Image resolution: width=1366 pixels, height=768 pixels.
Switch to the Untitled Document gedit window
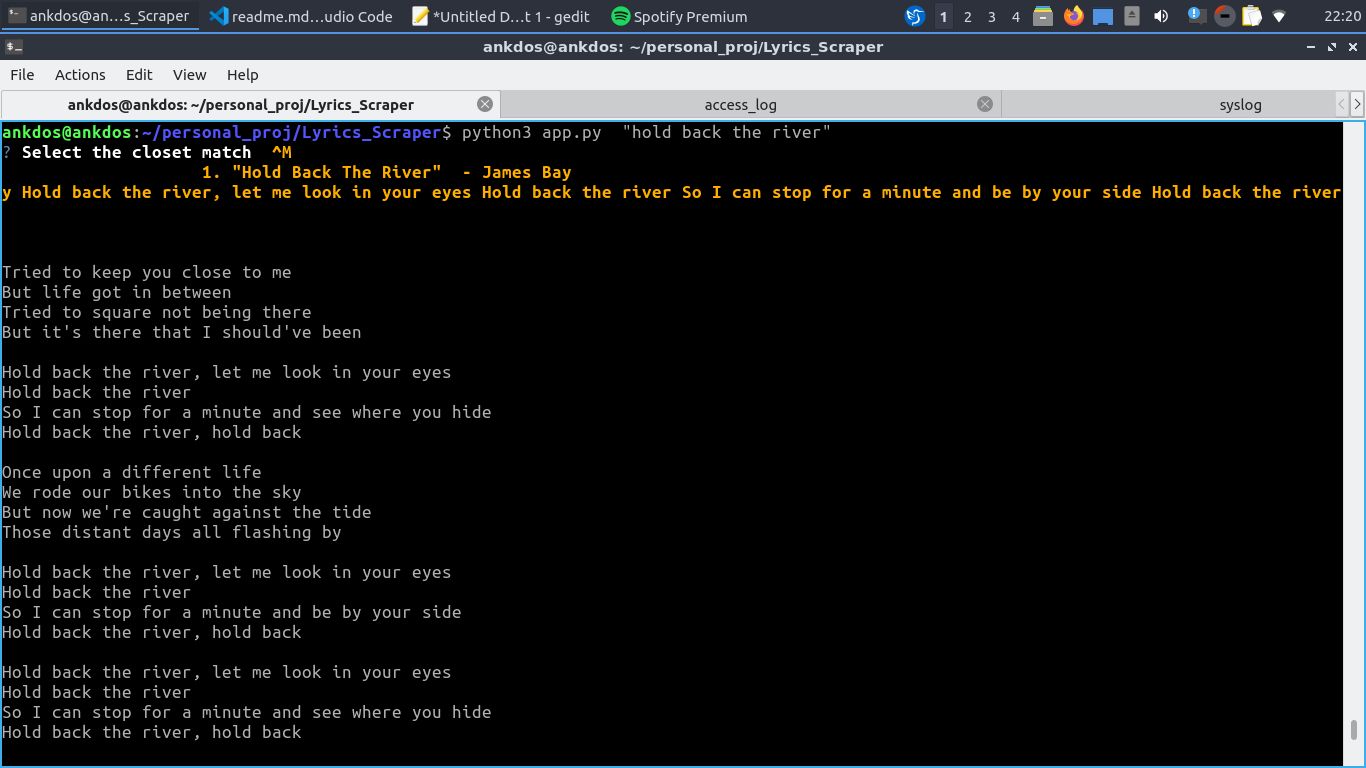tap(501, 16)
